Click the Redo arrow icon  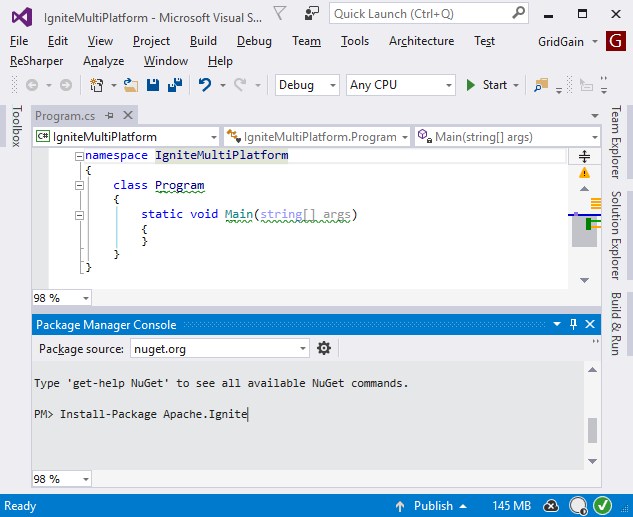240,85
